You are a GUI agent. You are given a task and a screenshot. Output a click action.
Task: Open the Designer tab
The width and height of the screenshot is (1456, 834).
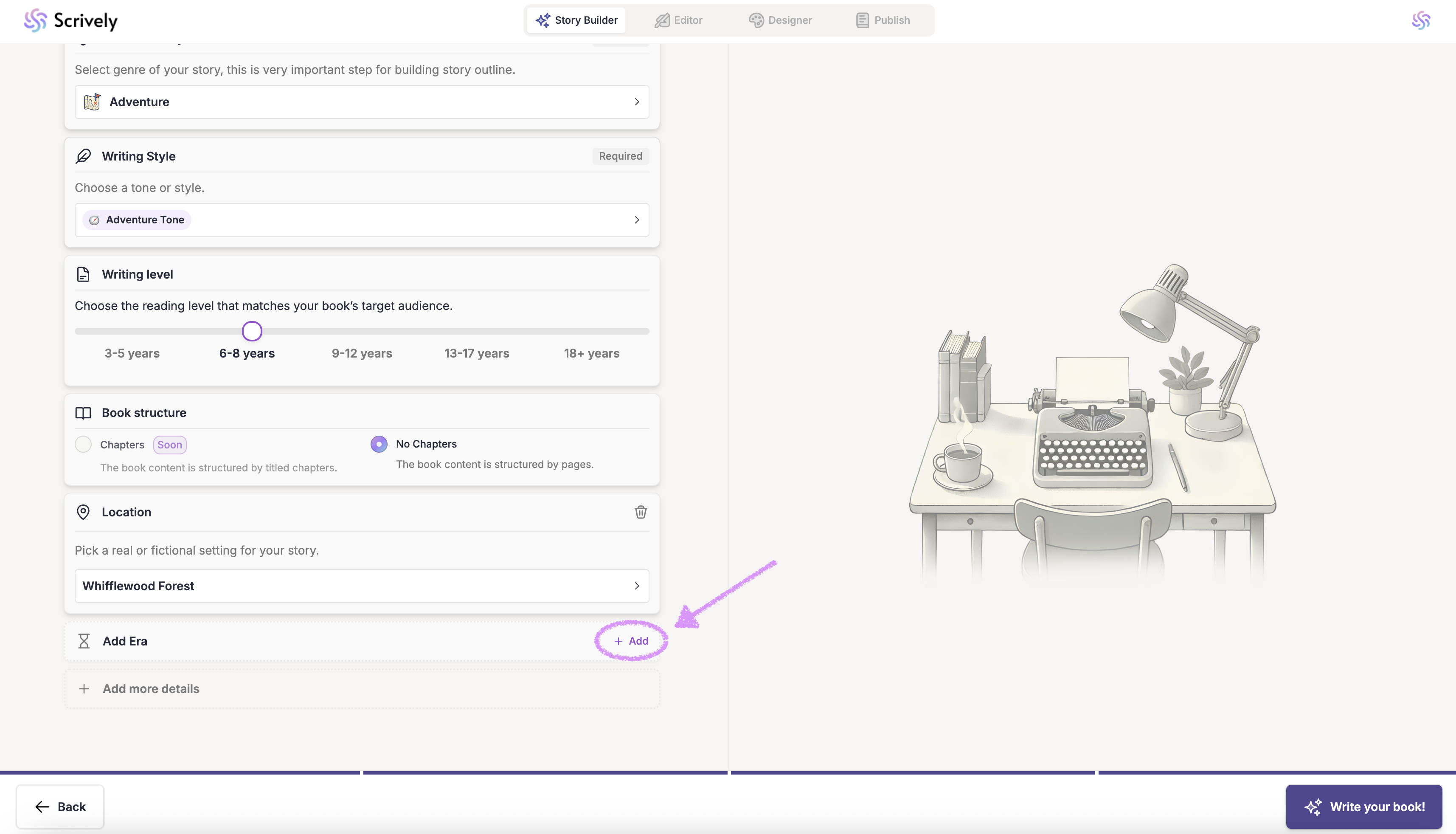[x=780, y=21]
